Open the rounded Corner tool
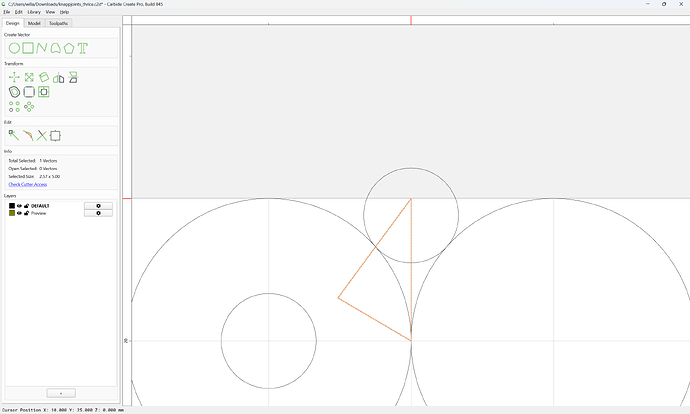 click(x=29, y=92)
